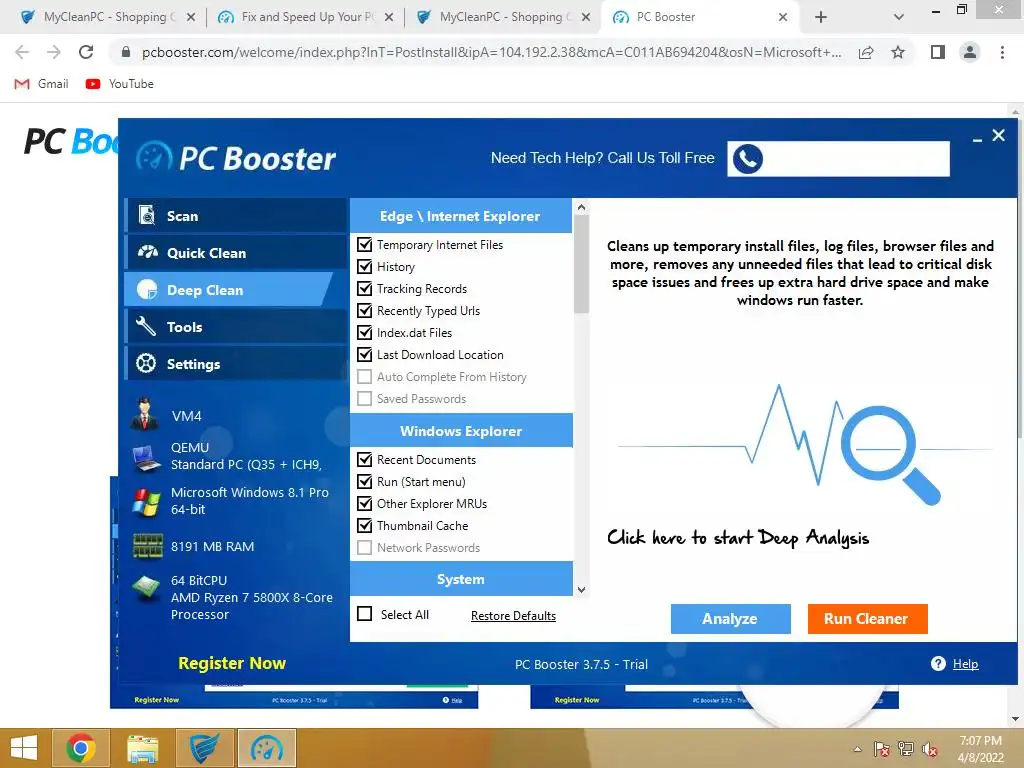Image resolution: width=1024 pixels, height=768 pixels.
Task: Click the Windows flag icon beside Windows 8.1 Pro
Action: [146, 502]
